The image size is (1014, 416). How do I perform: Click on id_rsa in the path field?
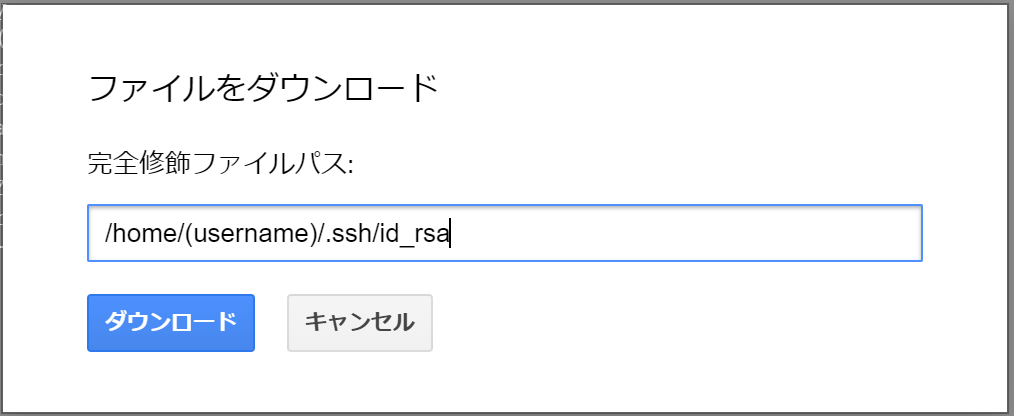(x=416, y=234)
